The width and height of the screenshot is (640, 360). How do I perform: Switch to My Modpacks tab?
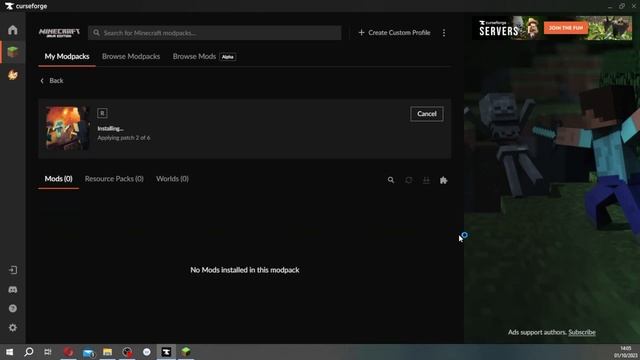67,56
